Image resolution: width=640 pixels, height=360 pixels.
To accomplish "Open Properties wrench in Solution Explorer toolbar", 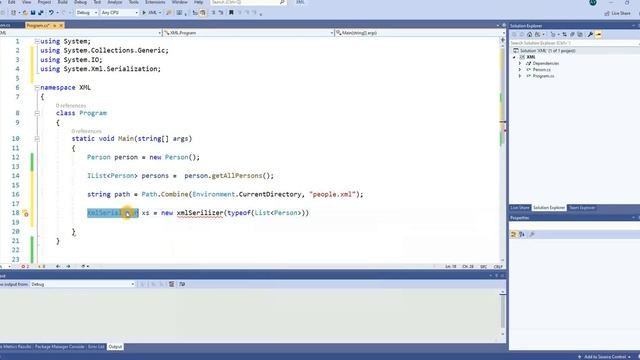I will click(x=590, y=35).
